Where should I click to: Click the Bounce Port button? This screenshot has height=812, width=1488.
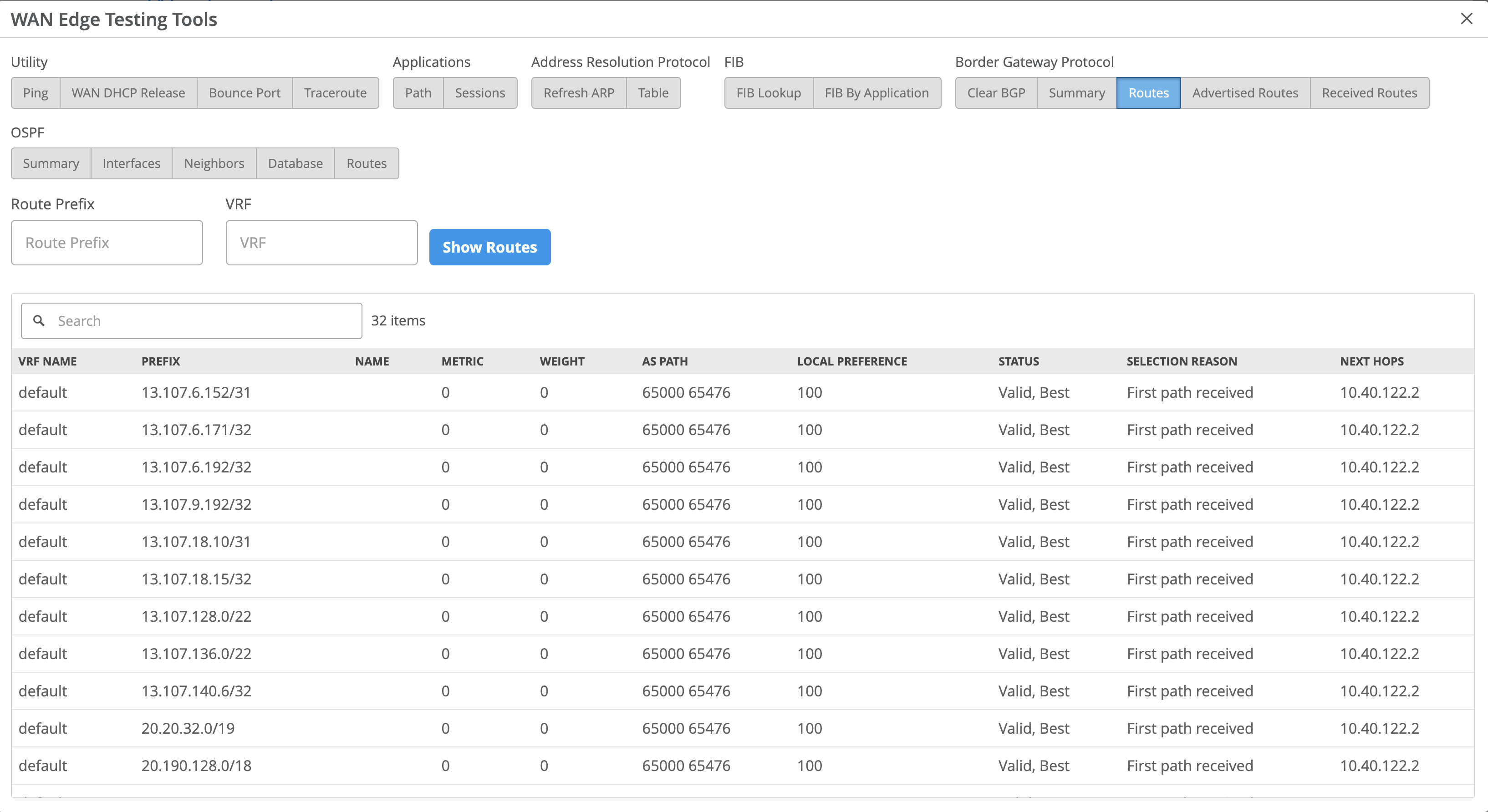pos(245,93)
